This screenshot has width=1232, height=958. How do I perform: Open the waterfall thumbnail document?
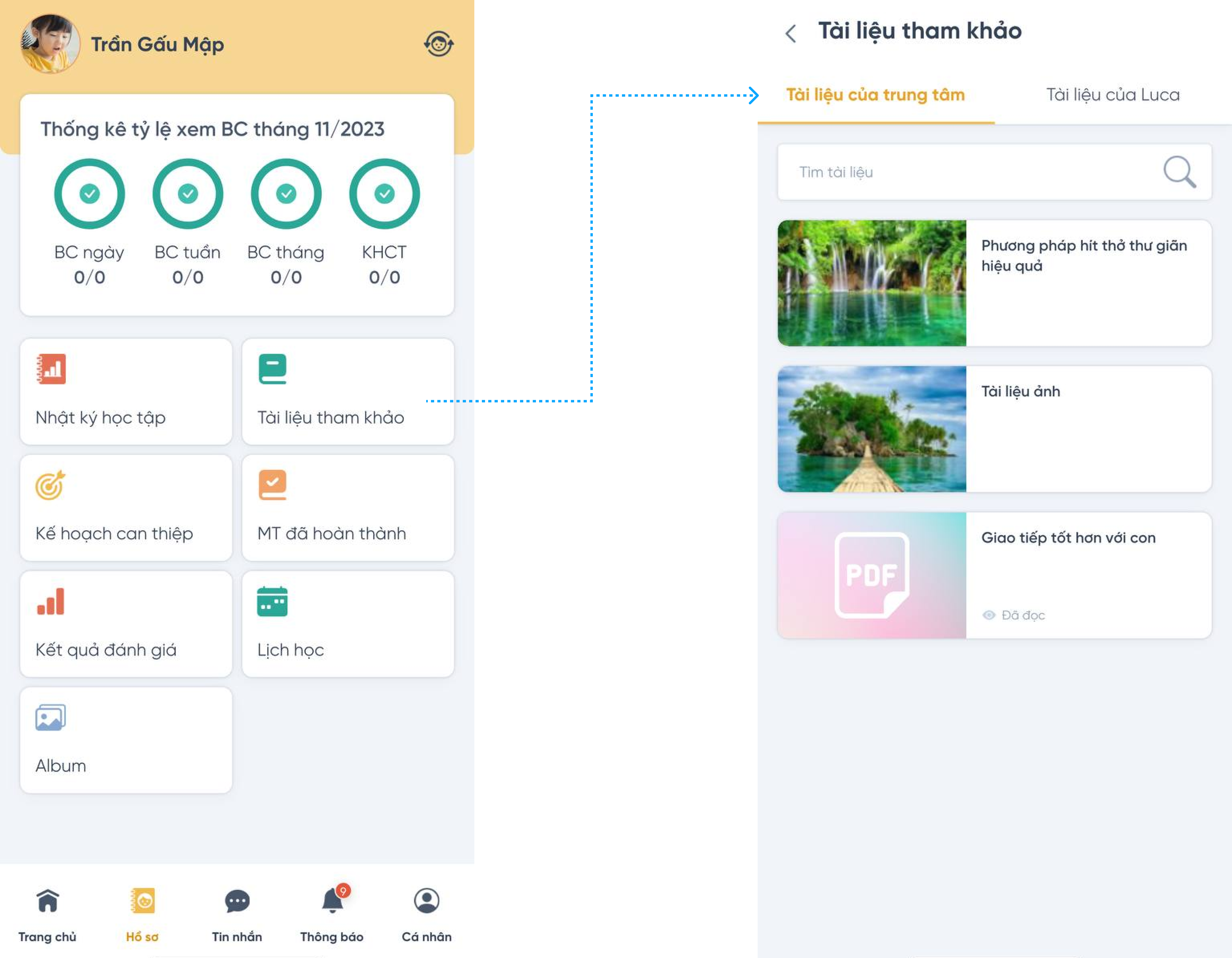pyautogui.click(x=872, y=283)
